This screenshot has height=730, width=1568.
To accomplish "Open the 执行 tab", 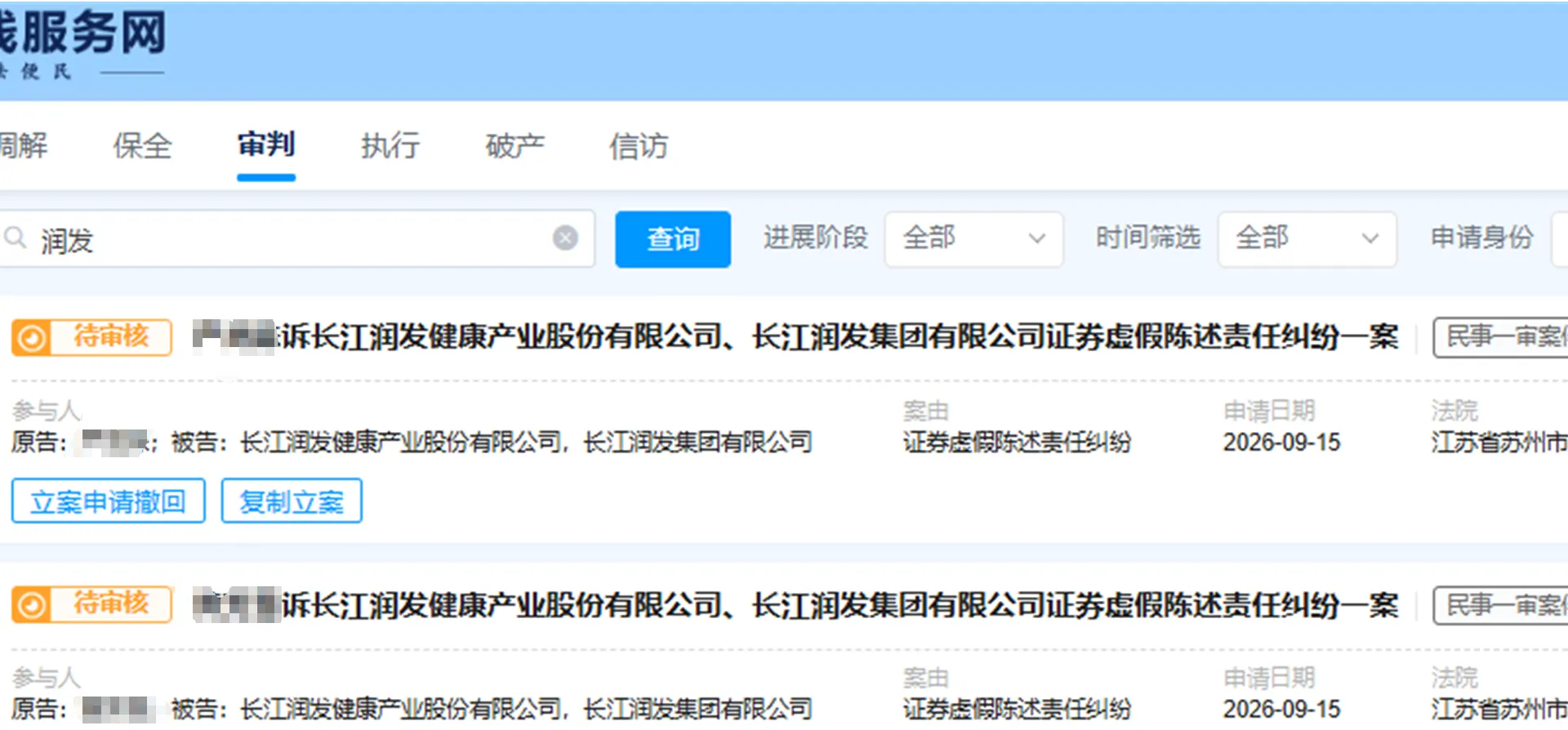I will tap(390, 146).
